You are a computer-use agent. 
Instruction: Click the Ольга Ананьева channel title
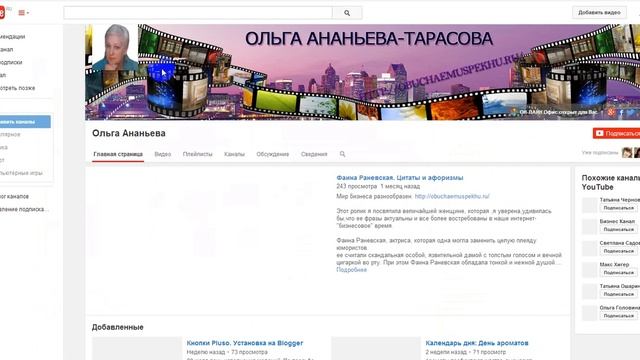129,133
